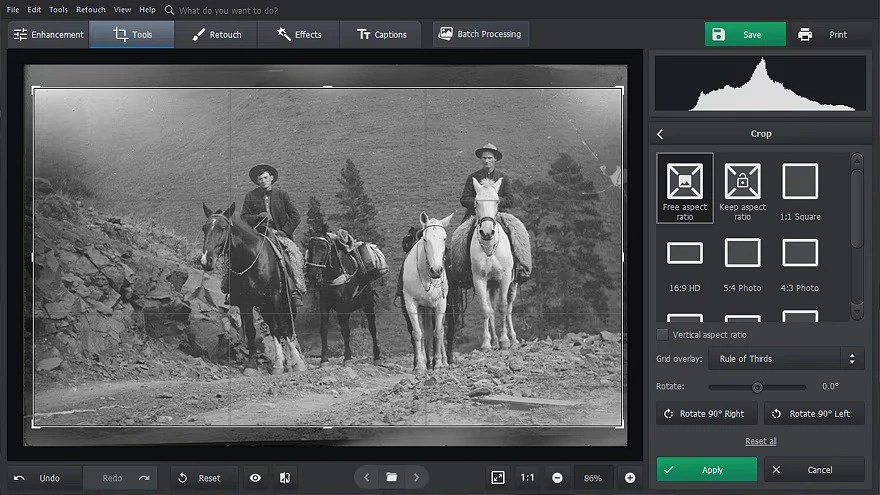The height and width of the screenshot is (495, 880).
Task: Go back using the Crop panel chevron
Action: click(x=660, y=134)
